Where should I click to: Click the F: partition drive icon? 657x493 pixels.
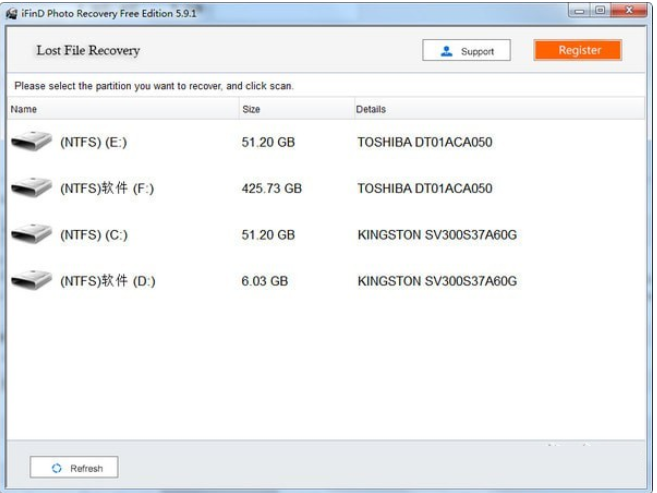pos(31,187)
